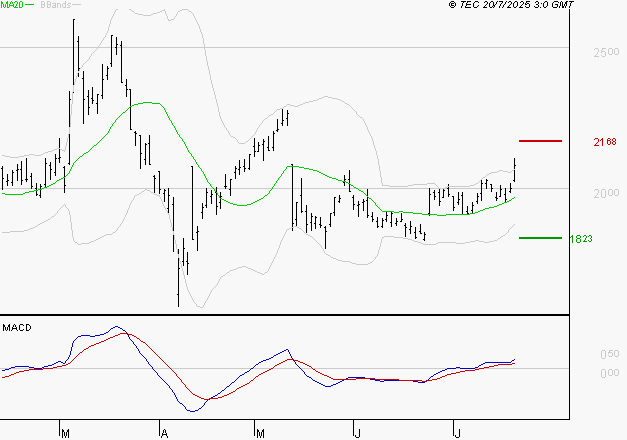
Task: Click the MA20 legend label
Action: tap(12, 5)
